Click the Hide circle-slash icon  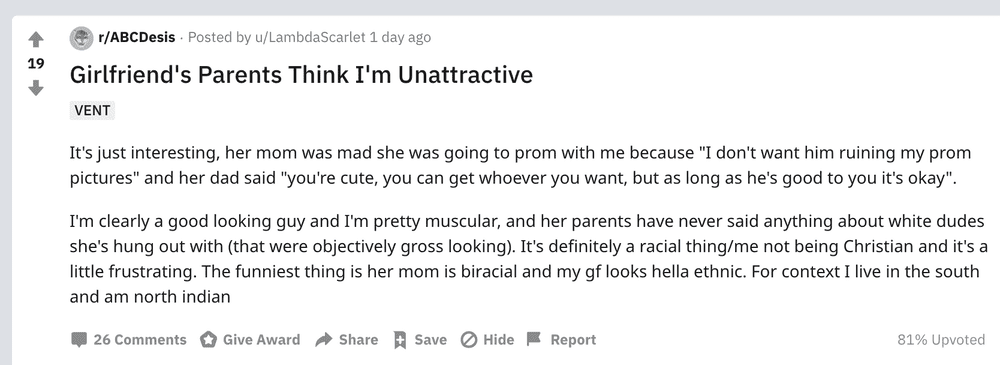click(469, 339)
